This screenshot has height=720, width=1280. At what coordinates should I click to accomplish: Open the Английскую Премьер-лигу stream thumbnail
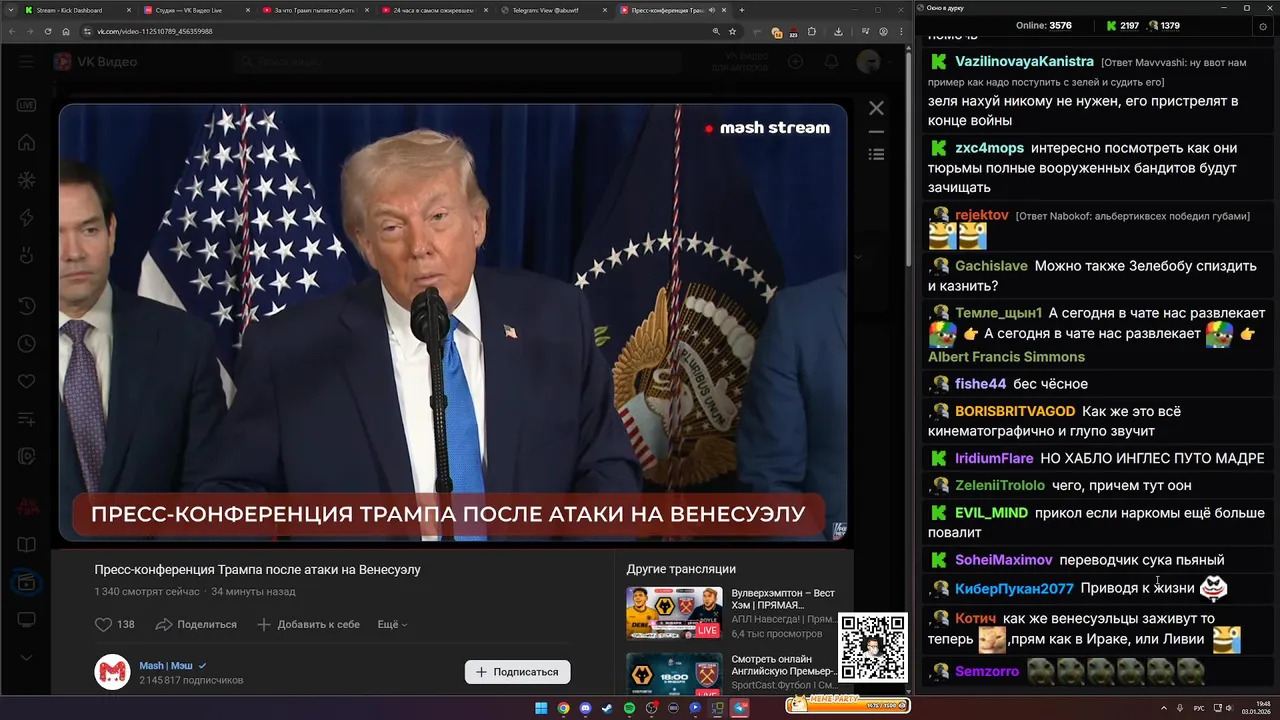tap(674, 673)
